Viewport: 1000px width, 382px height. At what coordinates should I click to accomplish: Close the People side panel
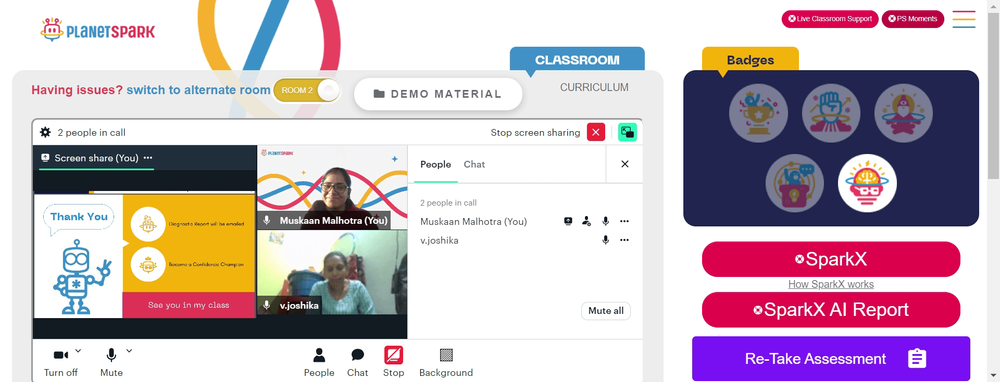click(625, 164)
